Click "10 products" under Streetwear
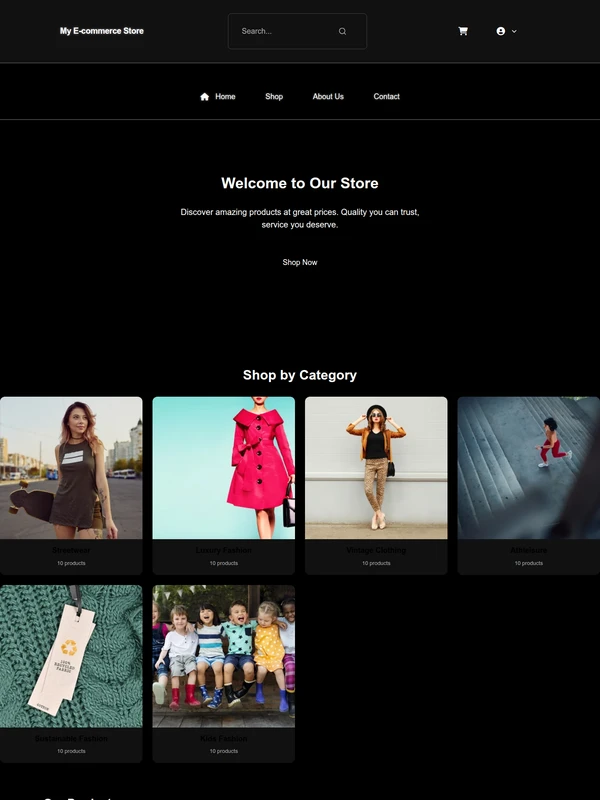The height and width of the screenshot is (800, 600). 71,563
